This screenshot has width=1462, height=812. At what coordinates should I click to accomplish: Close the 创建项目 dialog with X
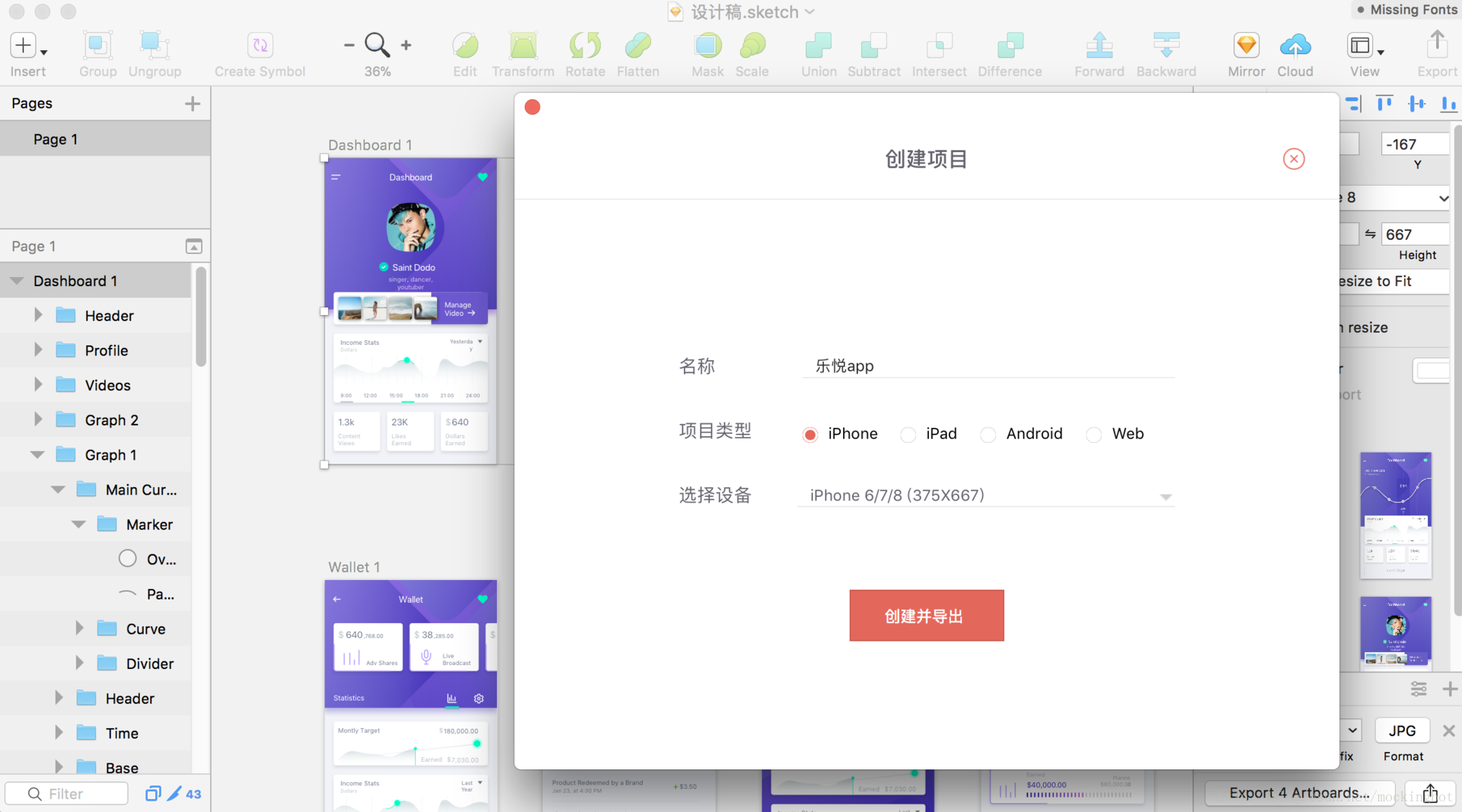pyautogui.click(x=1294, y=159)
